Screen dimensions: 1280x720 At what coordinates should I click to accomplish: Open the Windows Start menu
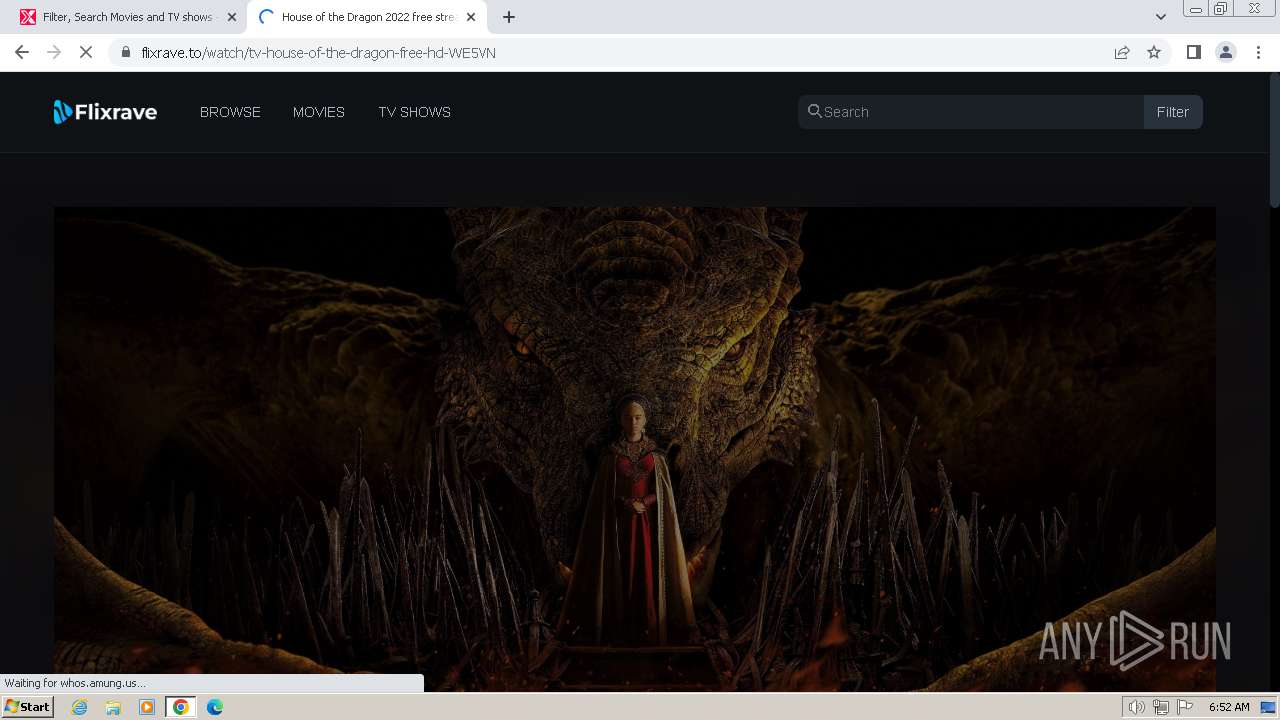(28, 707)
